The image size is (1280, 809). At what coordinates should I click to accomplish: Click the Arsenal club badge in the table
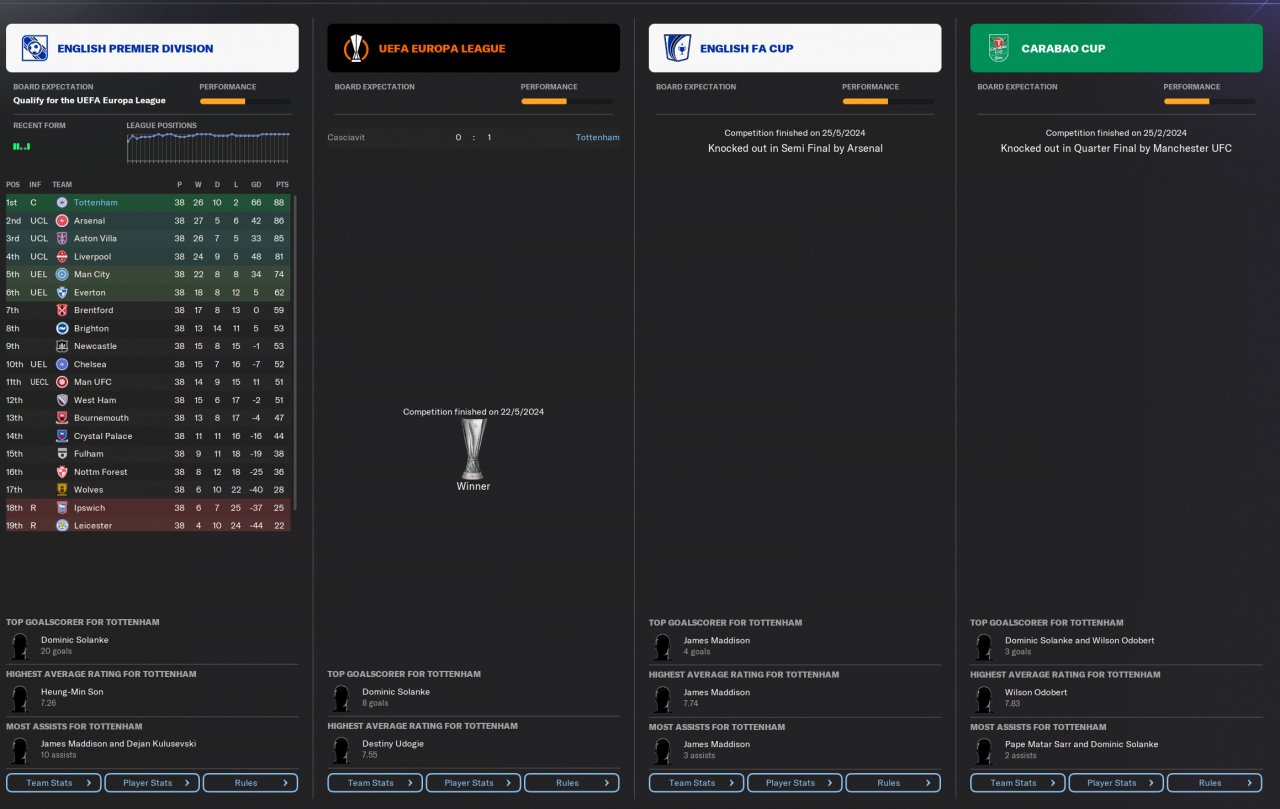[62, 221]
